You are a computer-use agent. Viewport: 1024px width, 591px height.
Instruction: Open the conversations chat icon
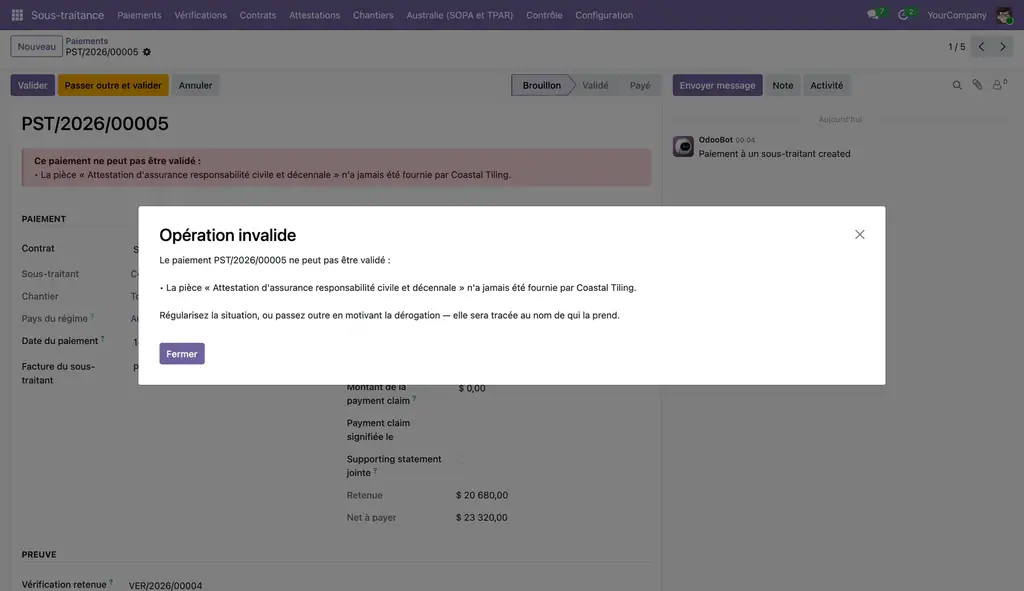point(873,15)
